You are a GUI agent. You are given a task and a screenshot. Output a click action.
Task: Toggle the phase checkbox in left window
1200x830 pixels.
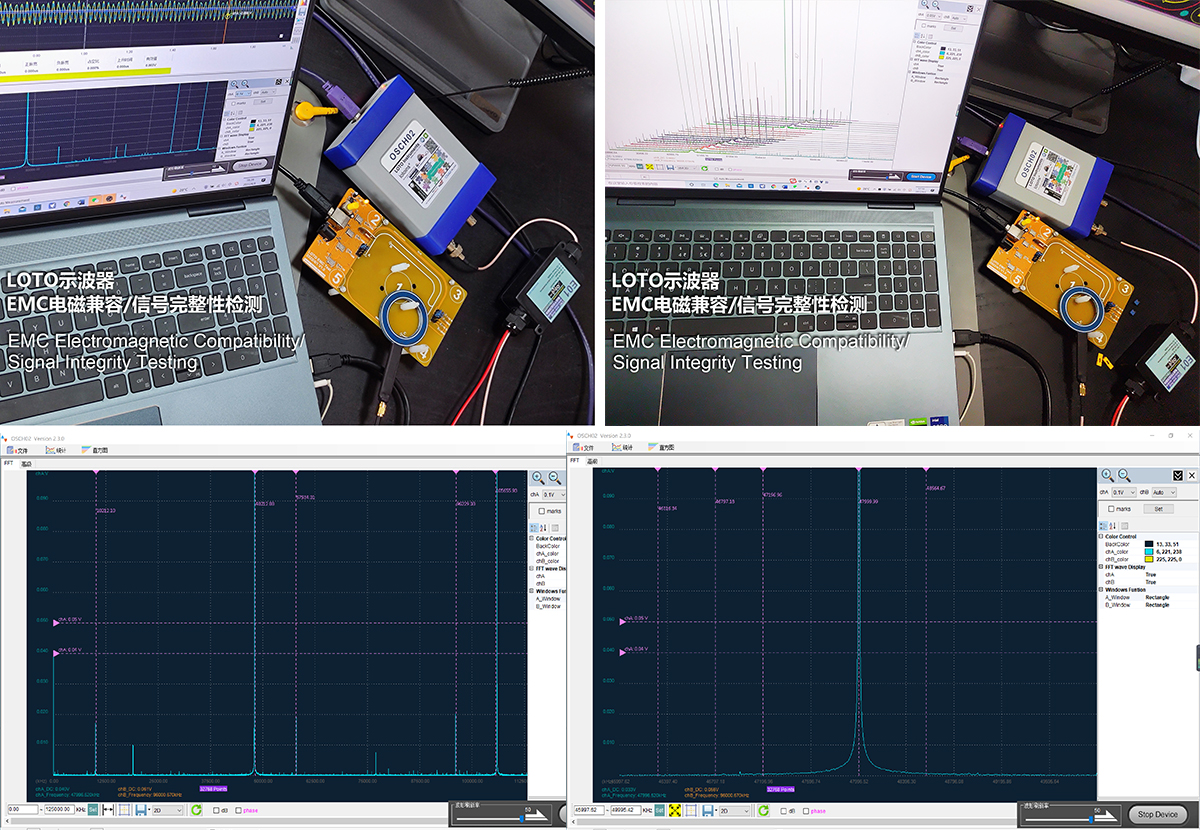click(238, 811)
